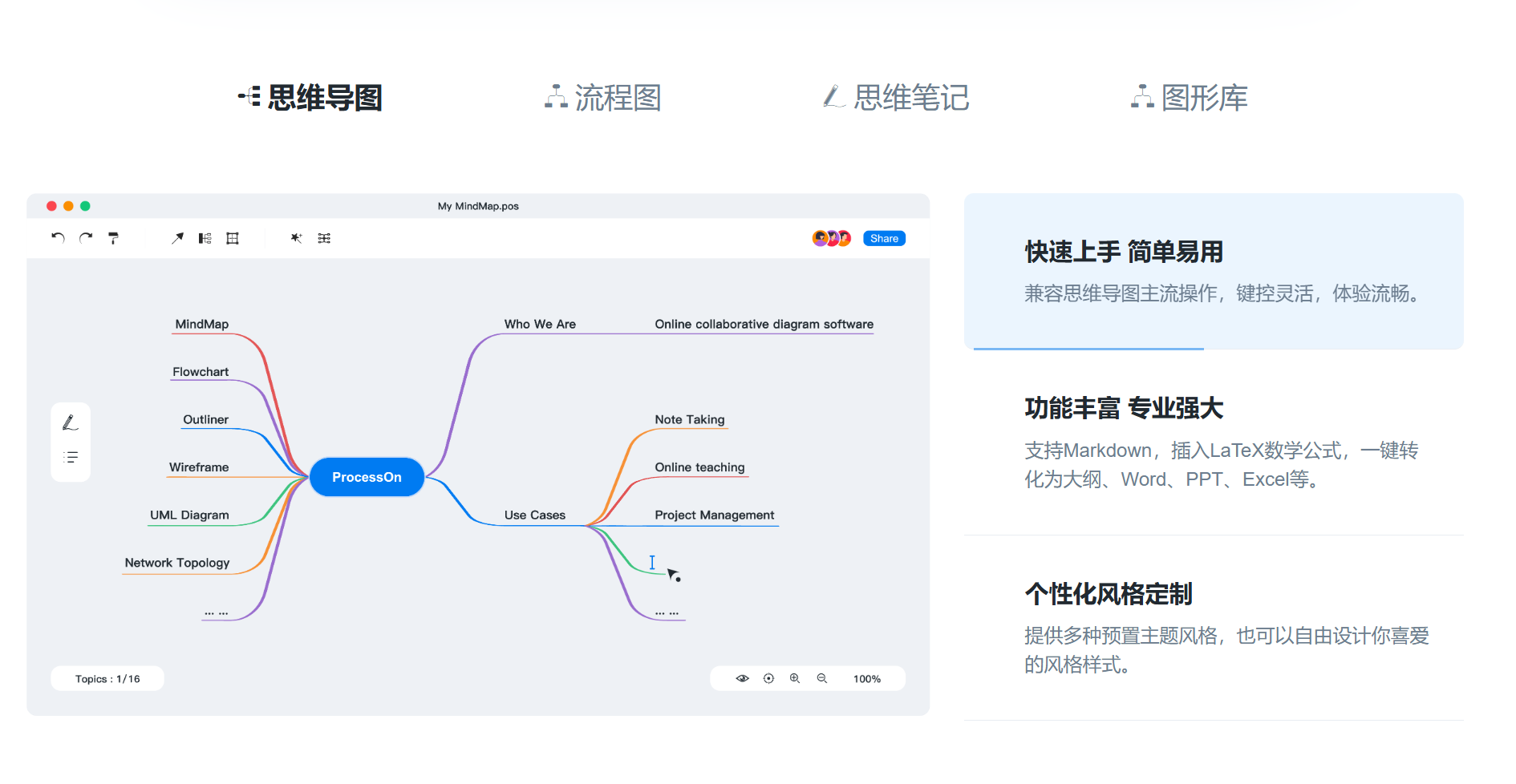The image size is (1516, 784).
Task: Open the outline list icon in left panel
Action: tap(71, 458)
